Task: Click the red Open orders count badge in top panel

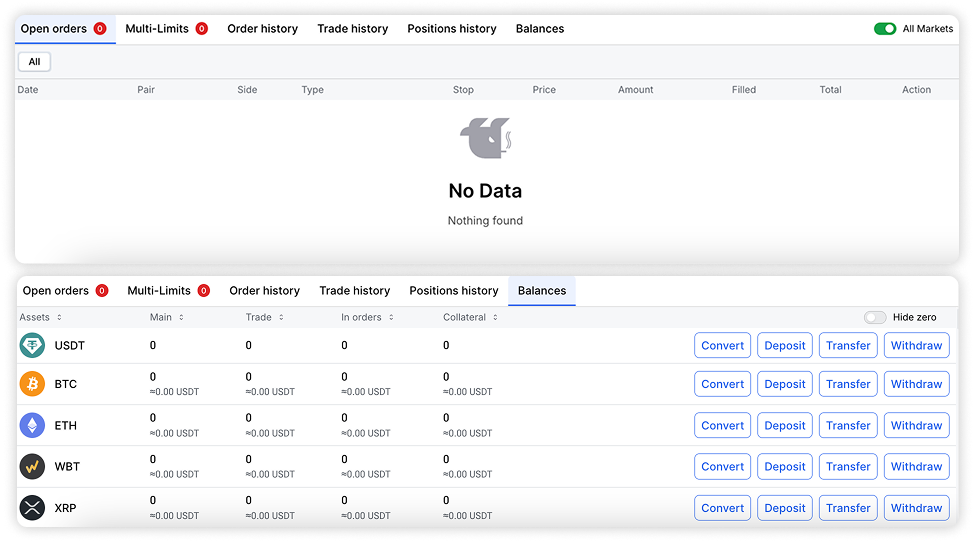Action: [100, 29]
